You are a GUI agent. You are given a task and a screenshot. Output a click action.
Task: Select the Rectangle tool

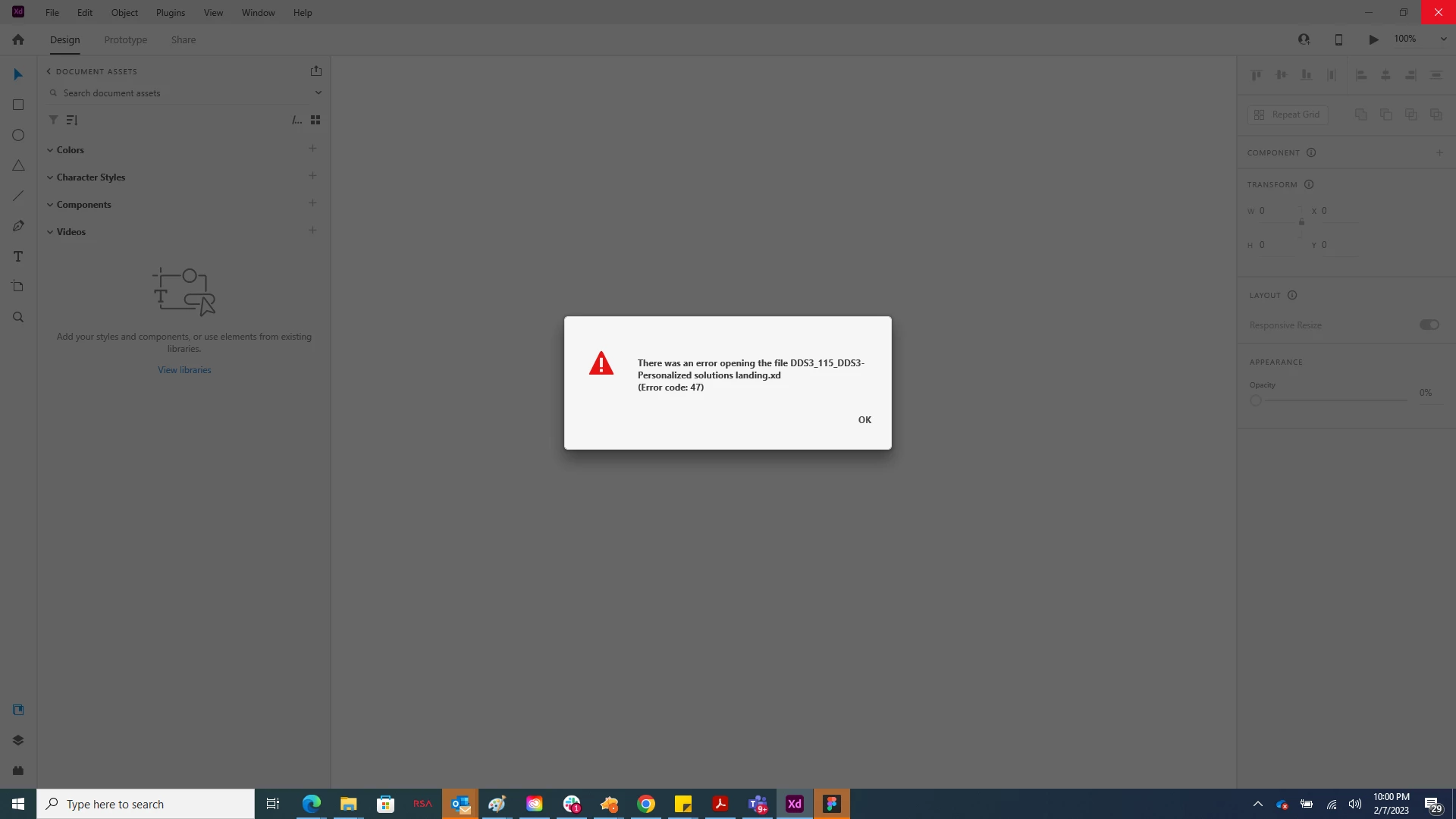[18, 105]
